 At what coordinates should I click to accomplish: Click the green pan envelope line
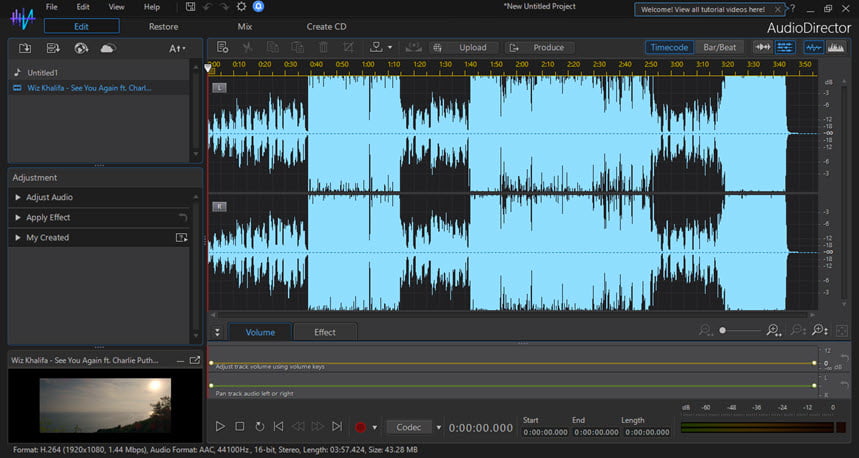(513, 386)
